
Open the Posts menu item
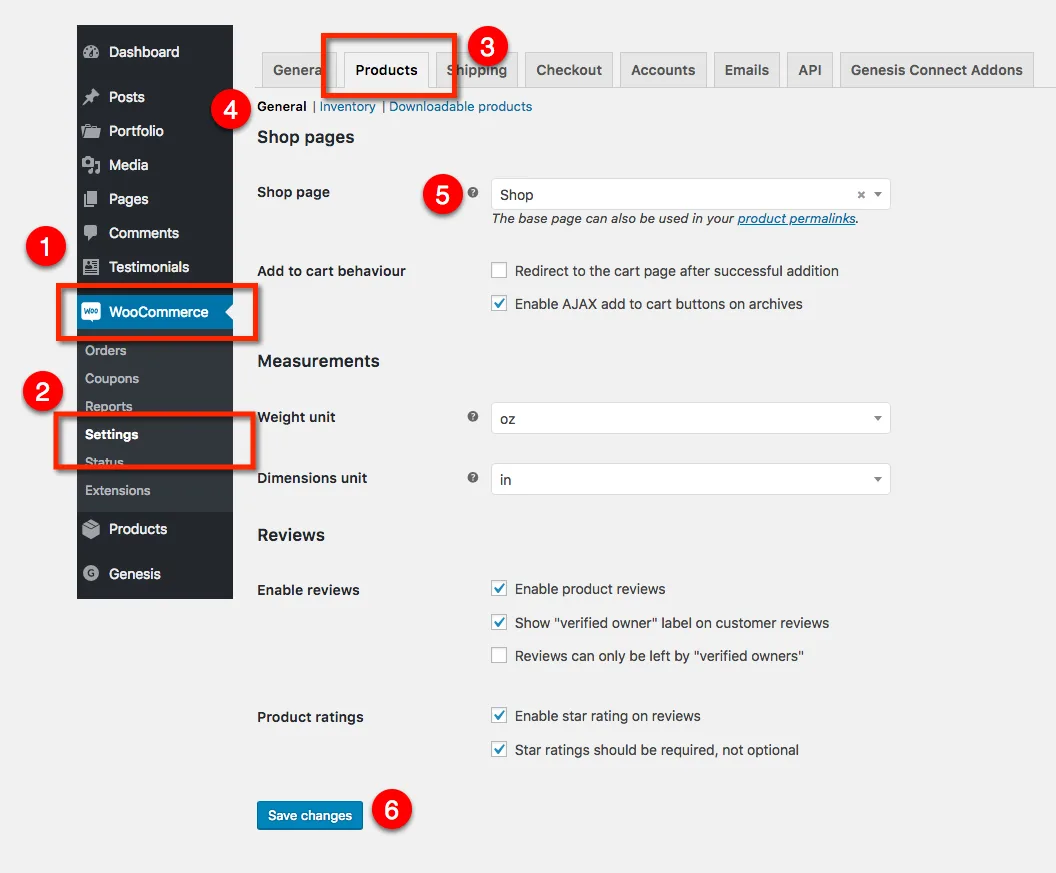[155, 97]
